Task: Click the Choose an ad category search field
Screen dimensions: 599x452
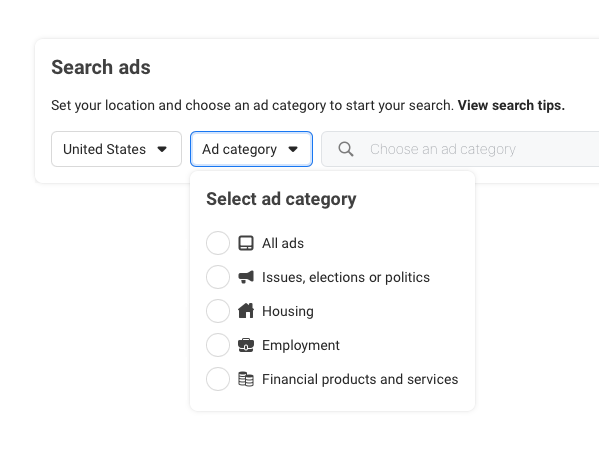Action: point(460,149)
